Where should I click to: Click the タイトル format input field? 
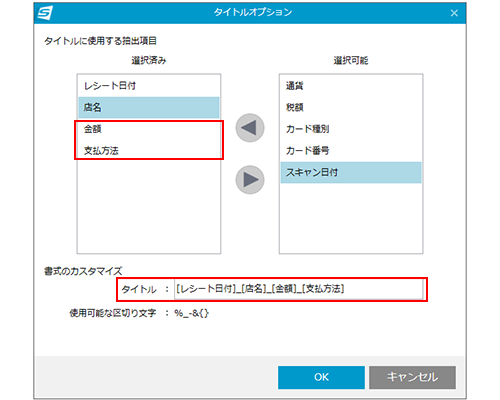pyautogui.click(x=299, y=289)
